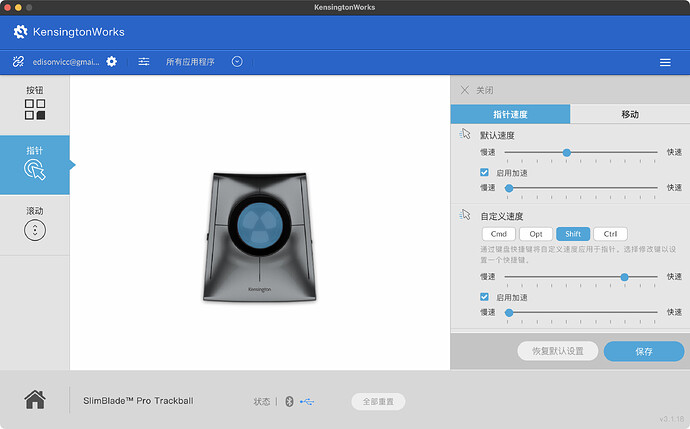Open the hamburger menu icon

(665, 62)
